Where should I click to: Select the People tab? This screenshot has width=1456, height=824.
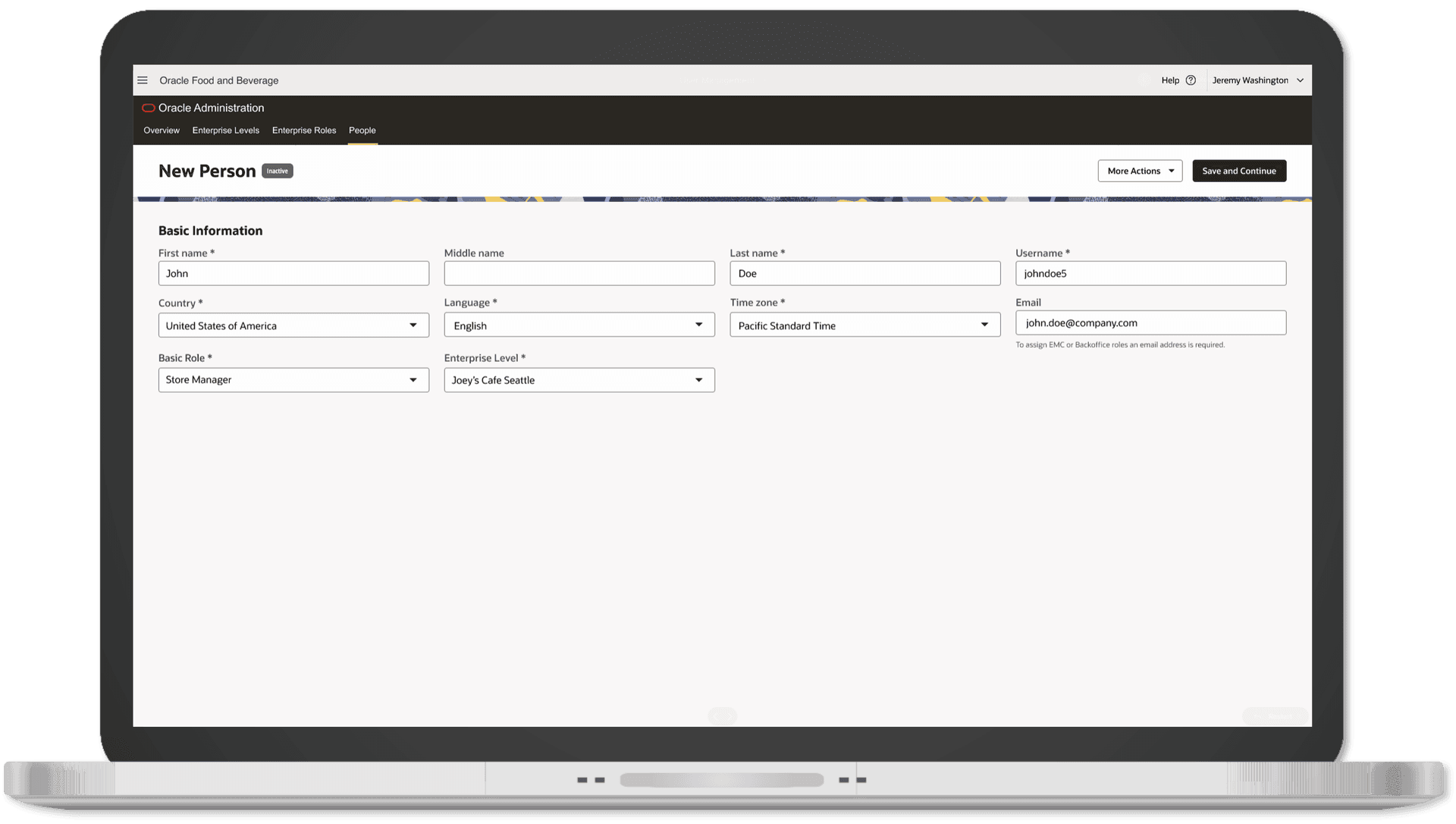(362, 131)
